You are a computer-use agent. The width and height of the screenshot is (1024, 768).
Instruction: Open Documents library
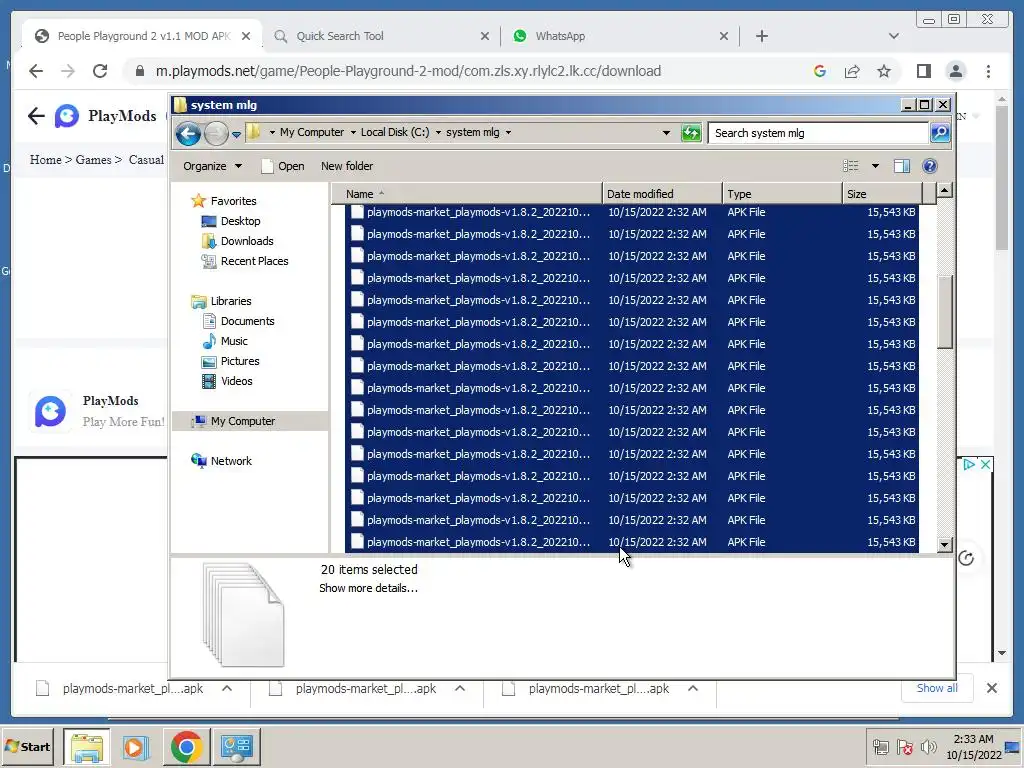click(247, 321)
